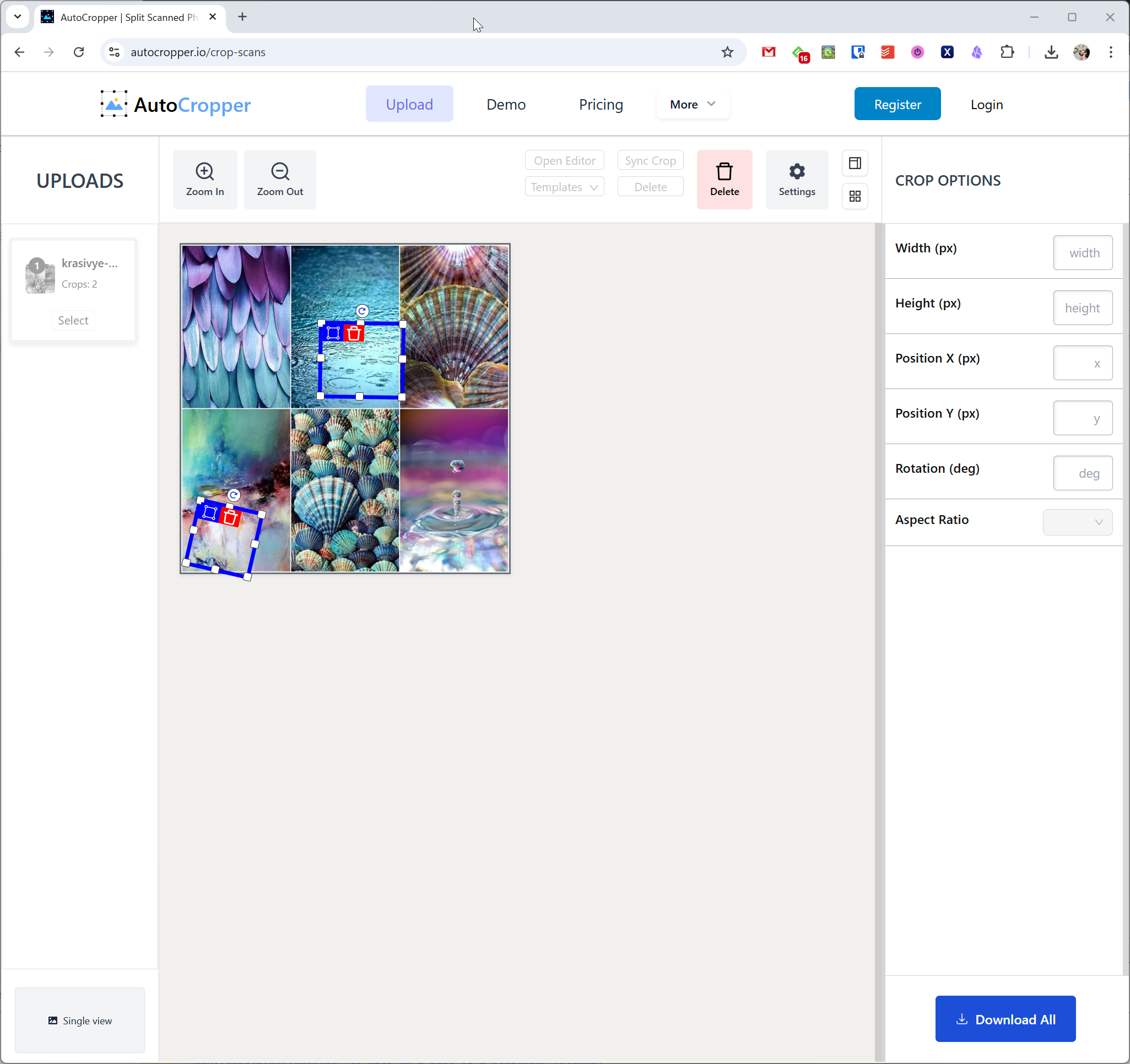Screen dimensions: 1130x1064
Task: Click blue crop icon on rain crop box
Action: (x=333, y=334)
